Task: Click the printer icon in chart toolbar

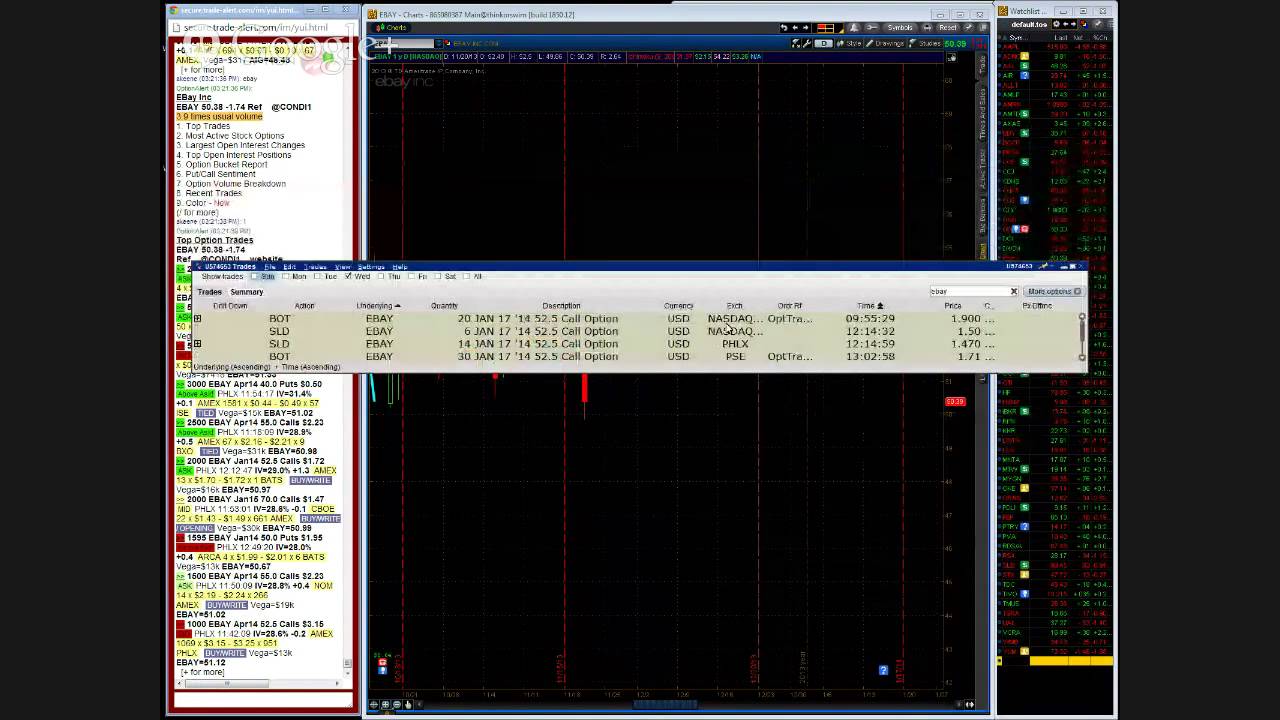Action: [925, 28]
